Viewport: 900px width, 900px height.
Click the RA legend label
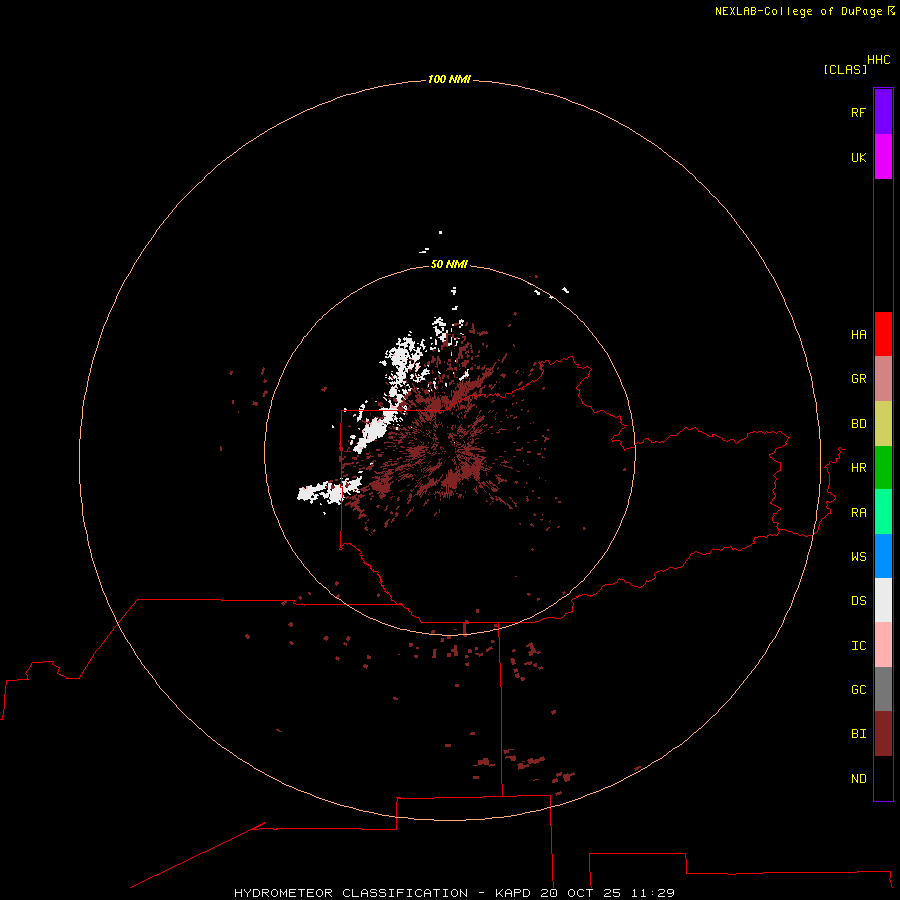click(858, 513)
